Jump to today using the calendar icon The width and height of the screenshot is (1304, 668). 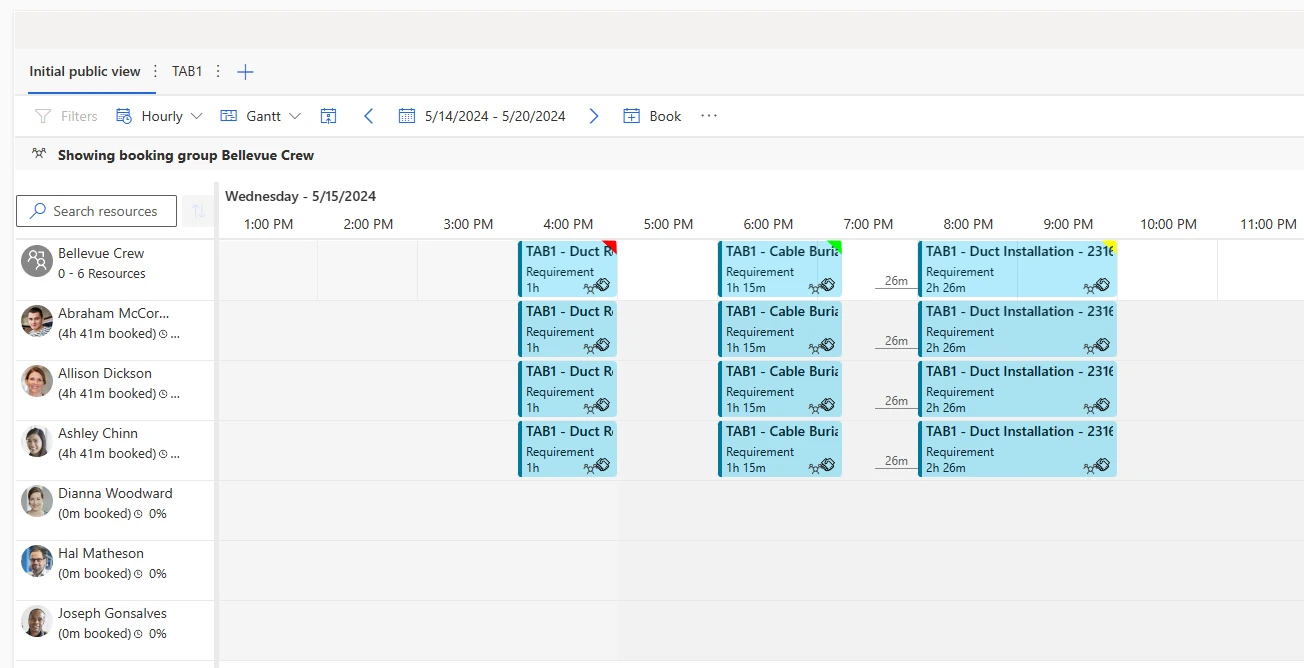[328, 116]
